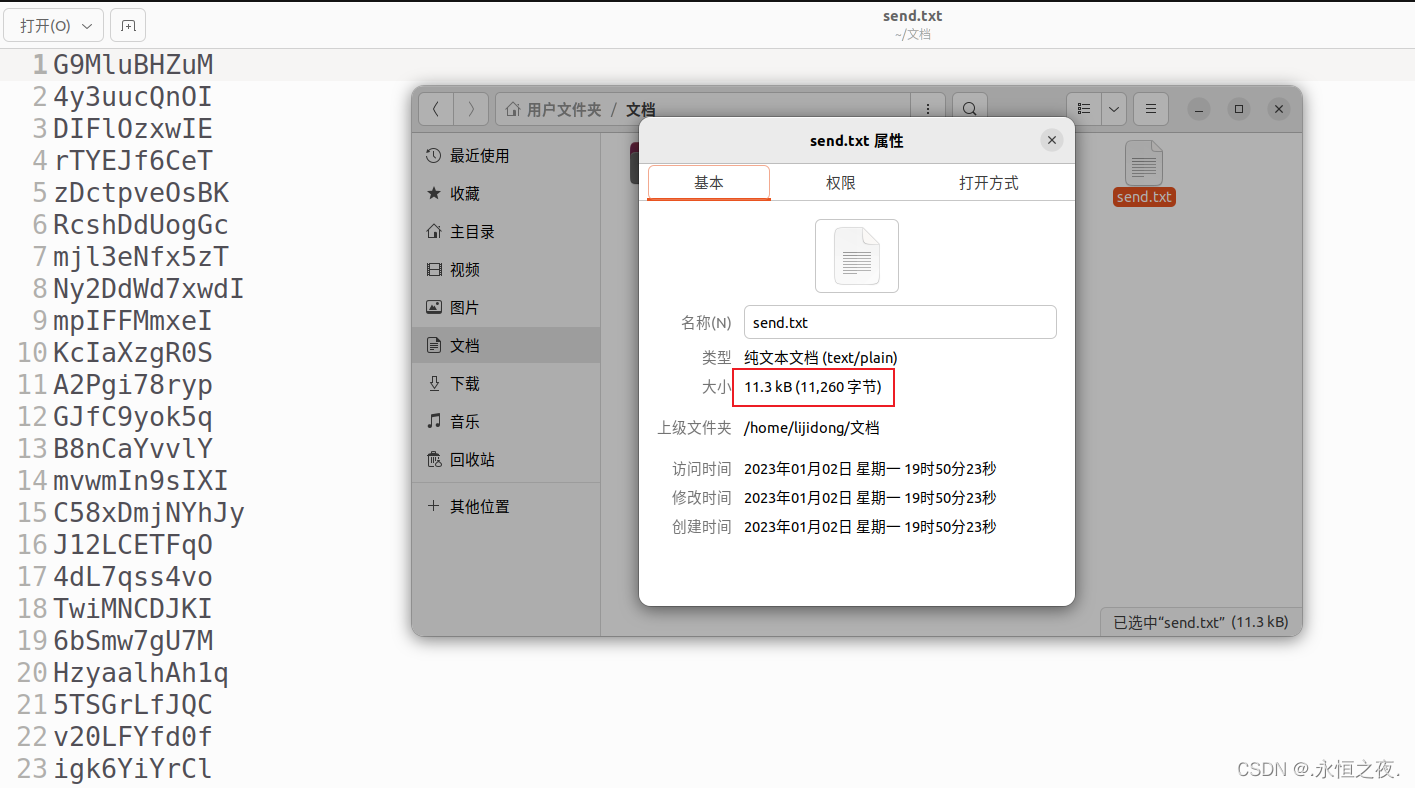Click line 5 text zDctpveOsBK
Viewport: 1415px width, 788px height.
(x=141, y=193)
